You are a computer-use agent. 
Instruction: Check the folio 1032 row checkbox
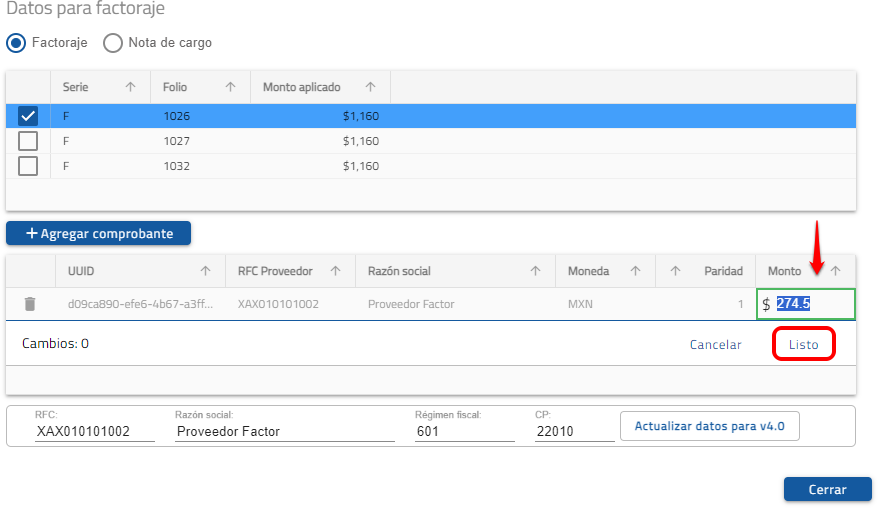(x=28, y=166)
